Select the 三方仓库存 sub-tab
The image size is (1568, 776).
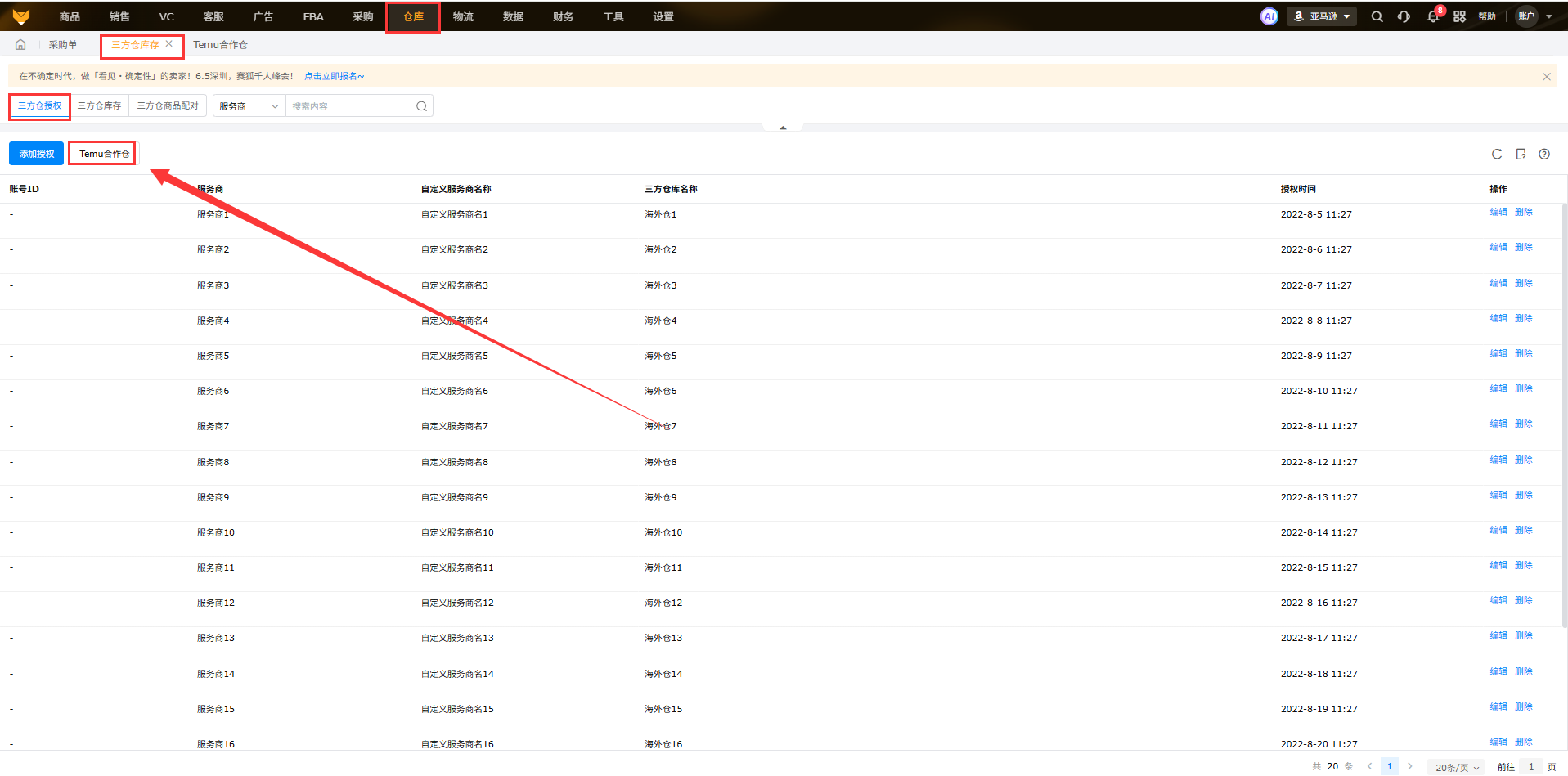click(x=99, y=105)
